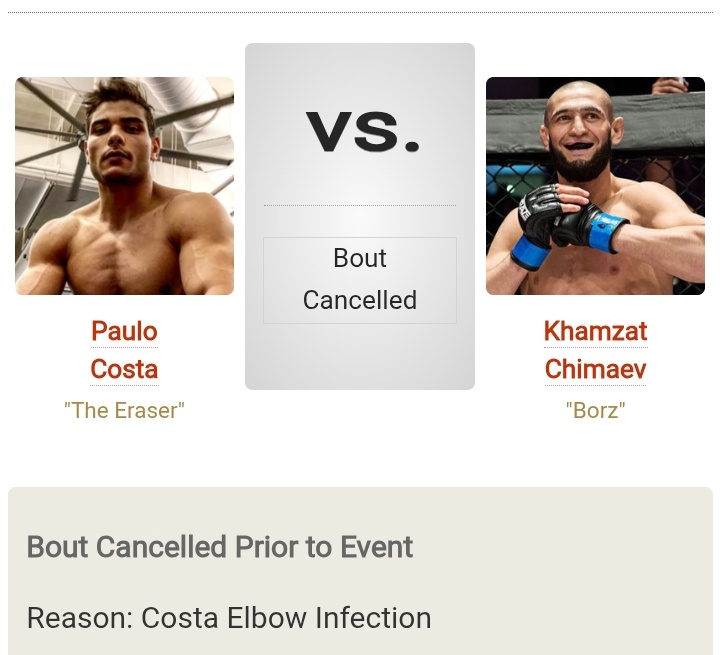
Task: Click the dotted divider below "VS."
Action: [x=360, y=205]
